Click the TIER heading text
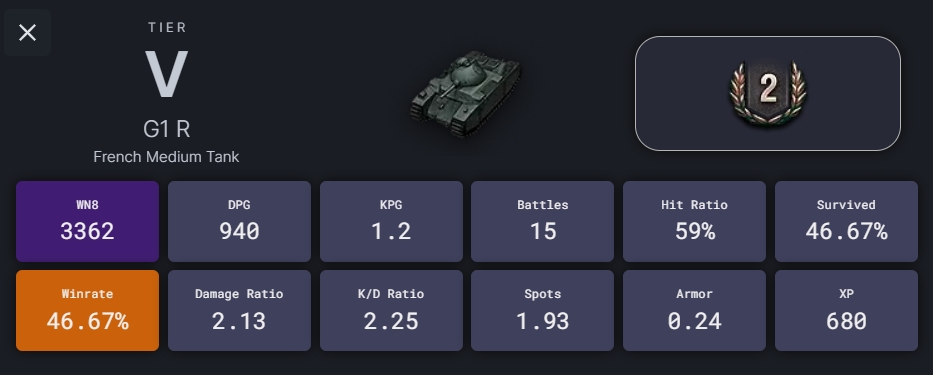This screenshot has width=933, height=375. pos(167,27)
